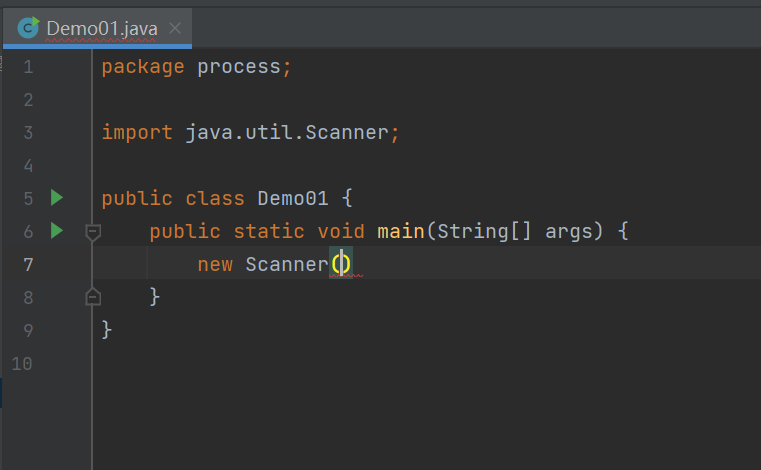Click line number 10 in the gutter
The width and height of the screenshot is (761, 470).
[22, 362]
